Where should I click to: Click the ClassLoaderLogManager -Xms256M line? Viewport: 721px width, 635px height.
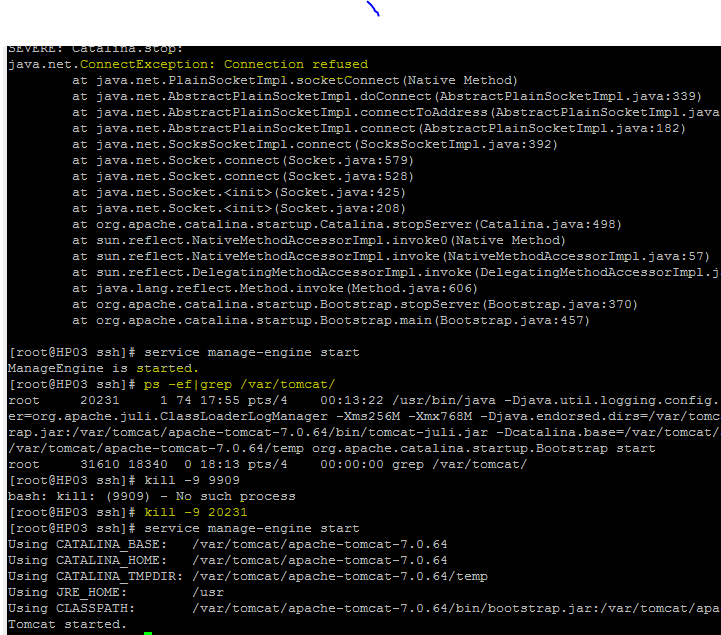click(364, 417)
